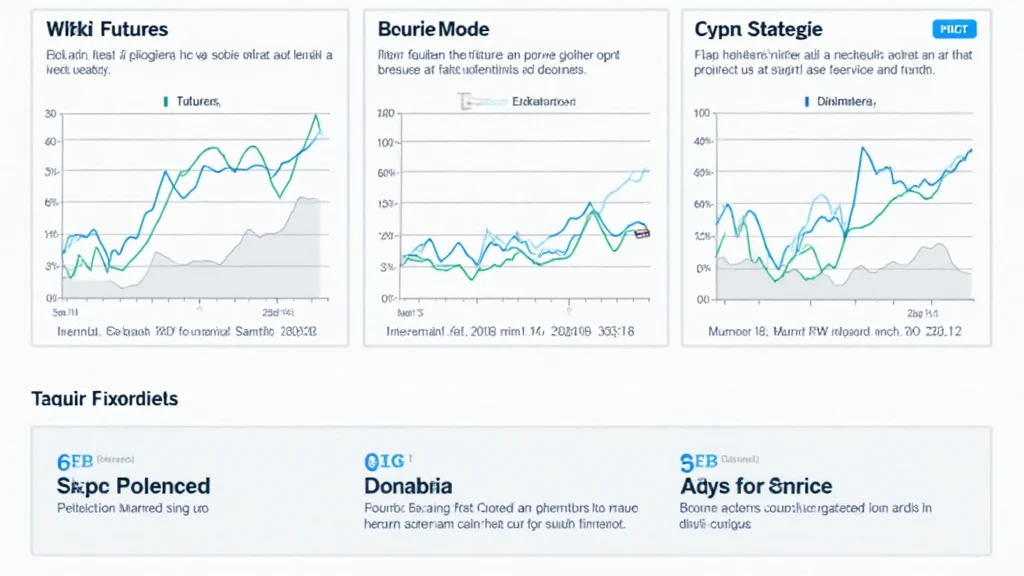
Task: Click the small grey tag beside 6EB
Action: 118,461
